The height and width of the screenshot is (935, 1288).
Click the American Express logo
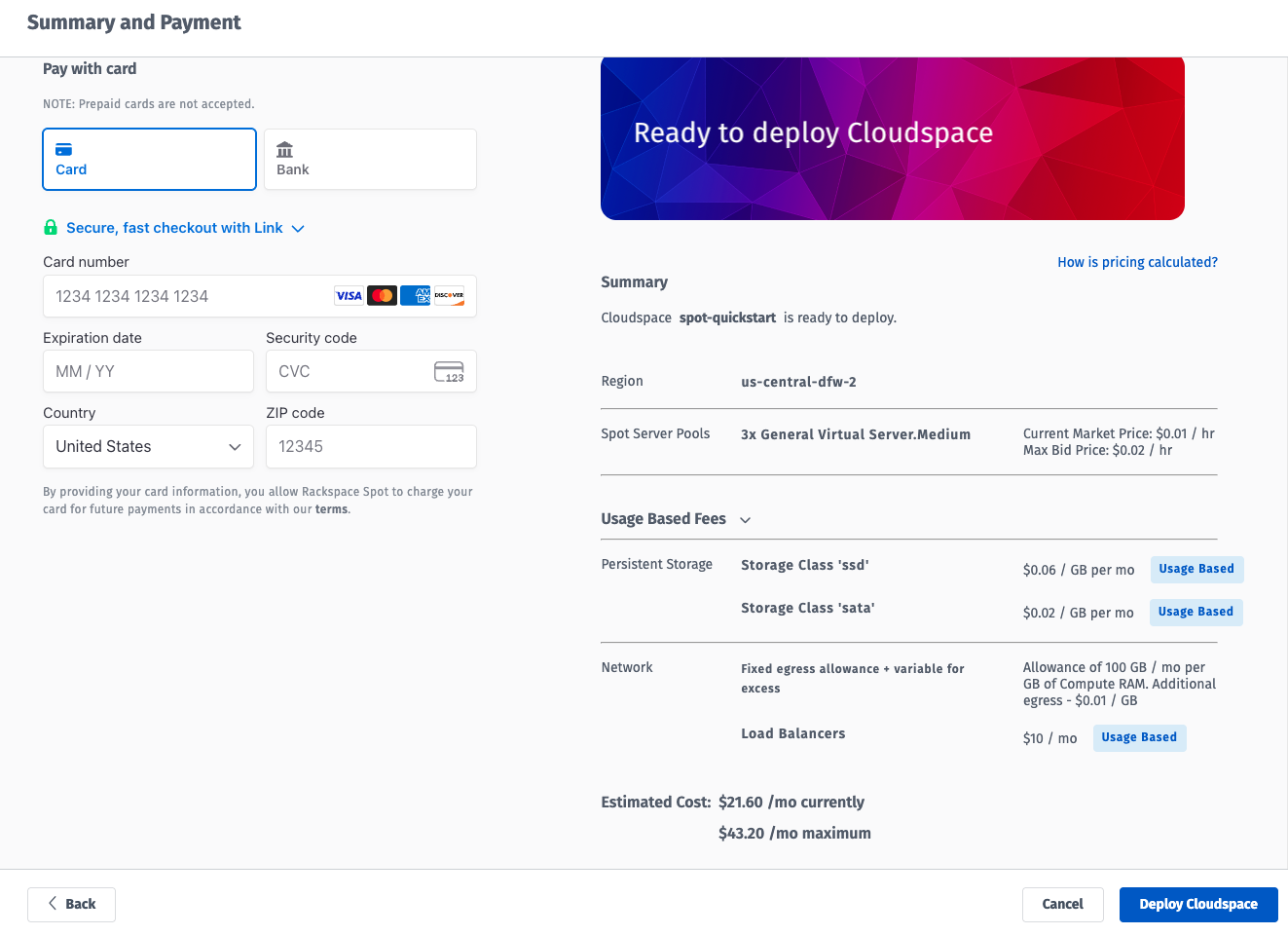[416, 296]
